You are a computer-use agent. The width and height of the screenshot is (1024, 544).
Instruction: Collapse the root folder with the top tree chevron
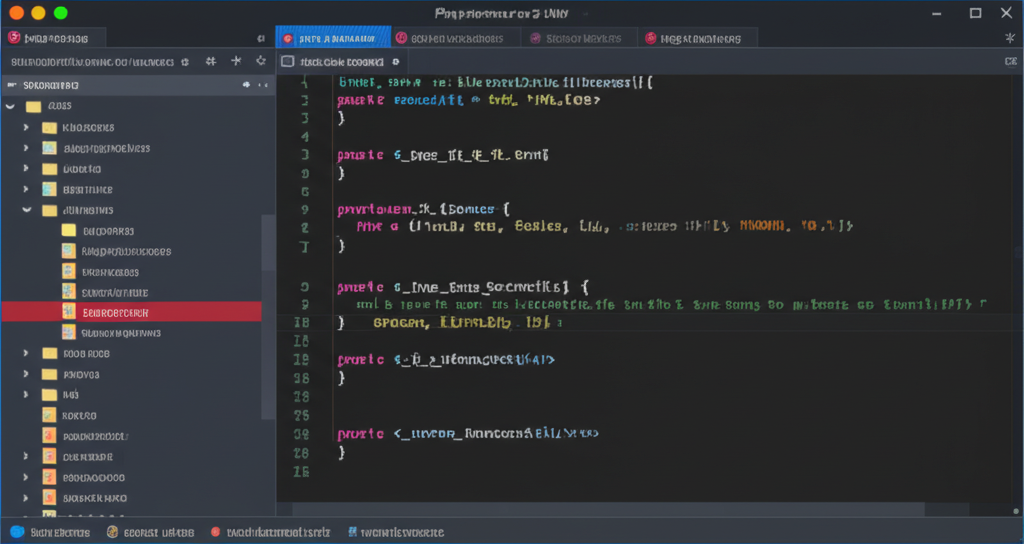coord(10,106)
